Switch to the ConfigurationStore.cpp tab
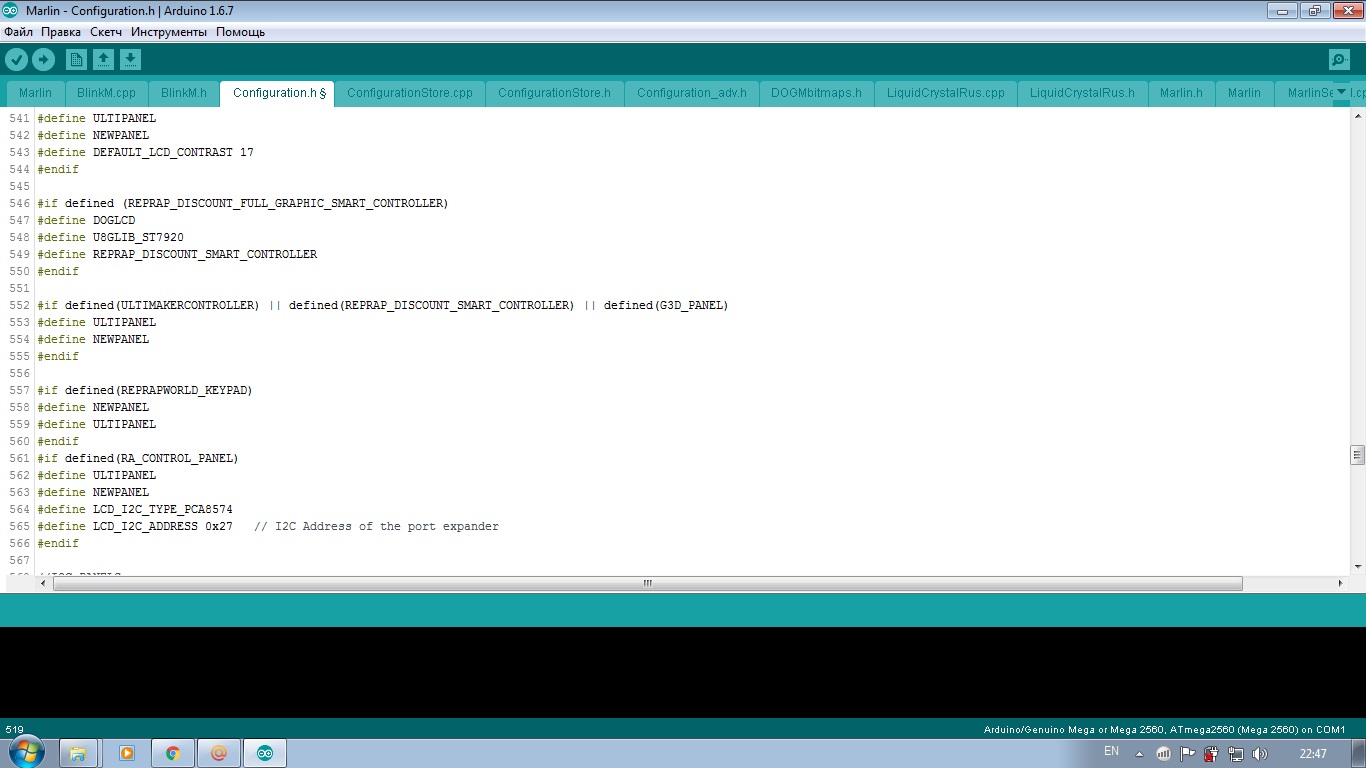The height and width of the screenshot is (768, 1366). tap(410, 93)
